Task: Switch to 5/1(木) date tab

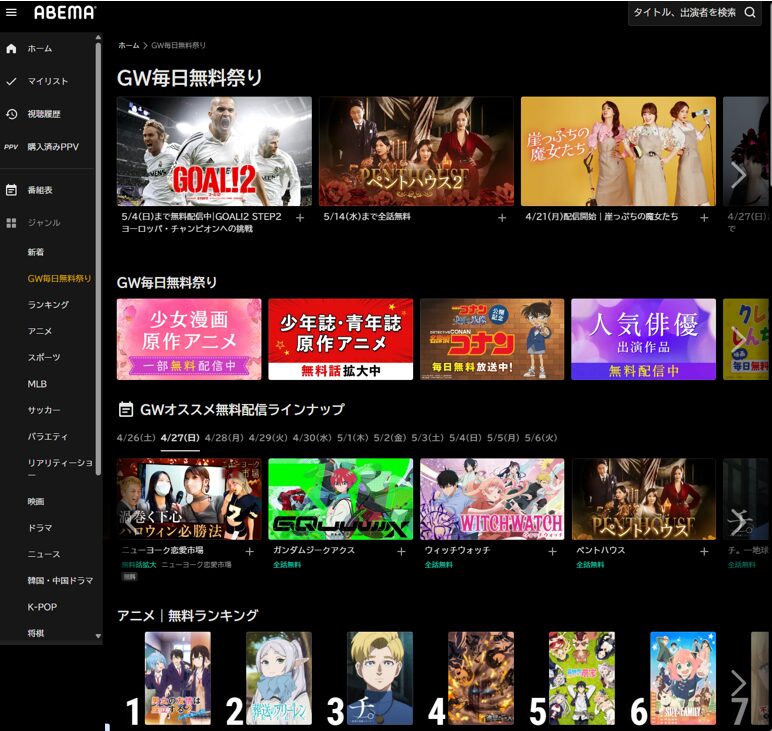Action: (353, 438)
